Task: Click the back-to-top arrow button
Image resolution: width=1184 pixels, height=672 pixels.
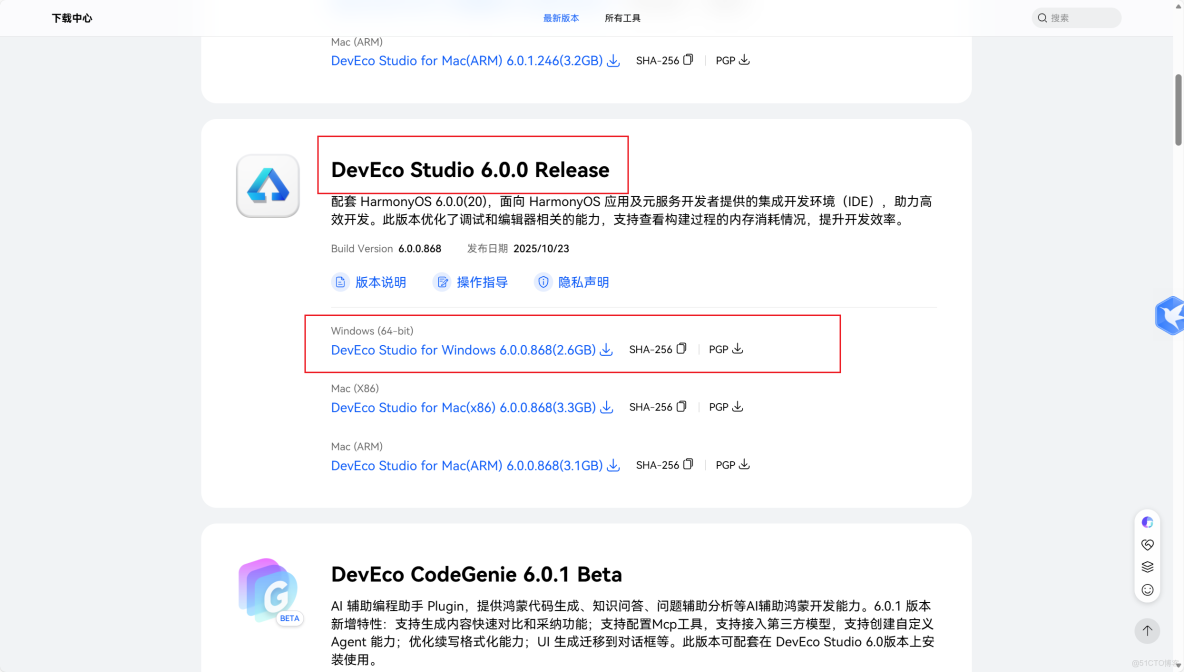Action: (x=1147, y=631)
